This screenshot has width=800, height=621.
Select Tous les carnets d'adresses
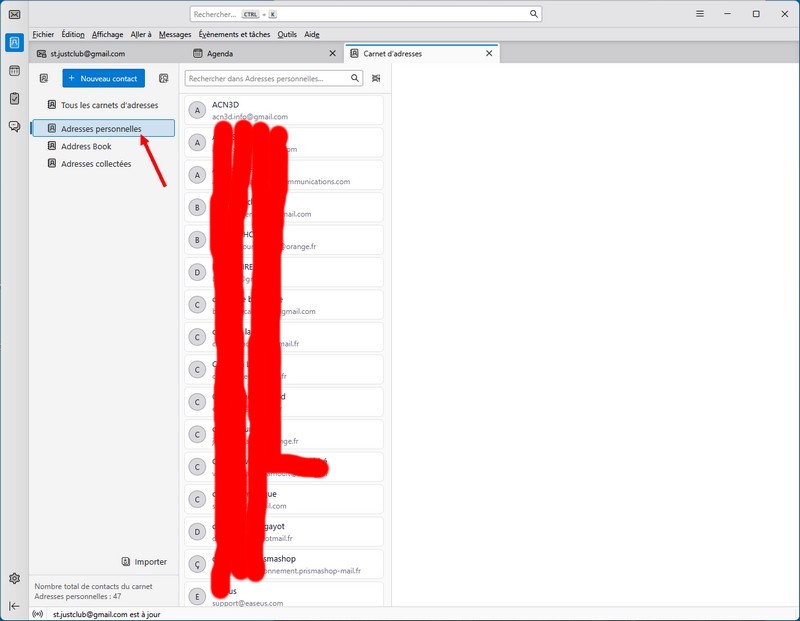[103, 105]
